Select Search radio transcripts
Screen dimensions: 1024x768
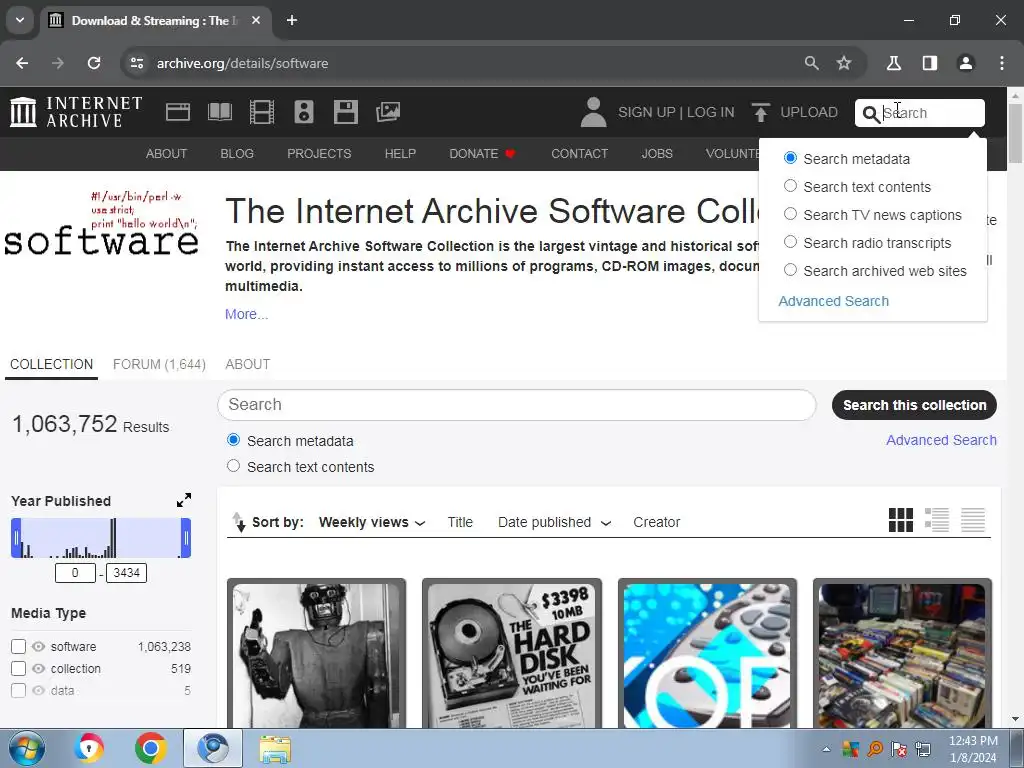tap(790, 242)
